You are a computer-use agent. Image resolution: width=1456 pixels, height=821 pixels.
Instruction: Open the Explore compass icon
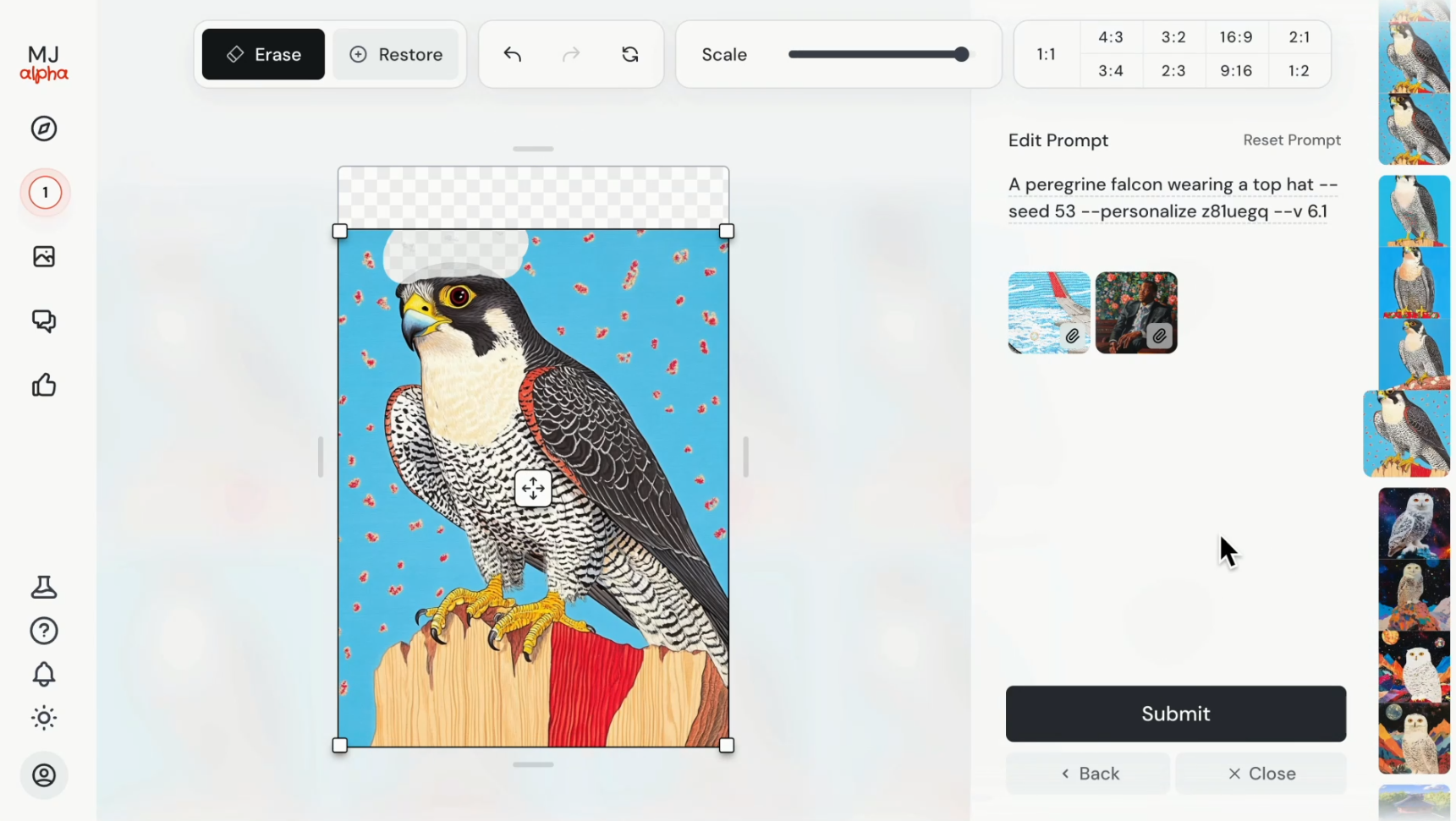click(44, 129)
